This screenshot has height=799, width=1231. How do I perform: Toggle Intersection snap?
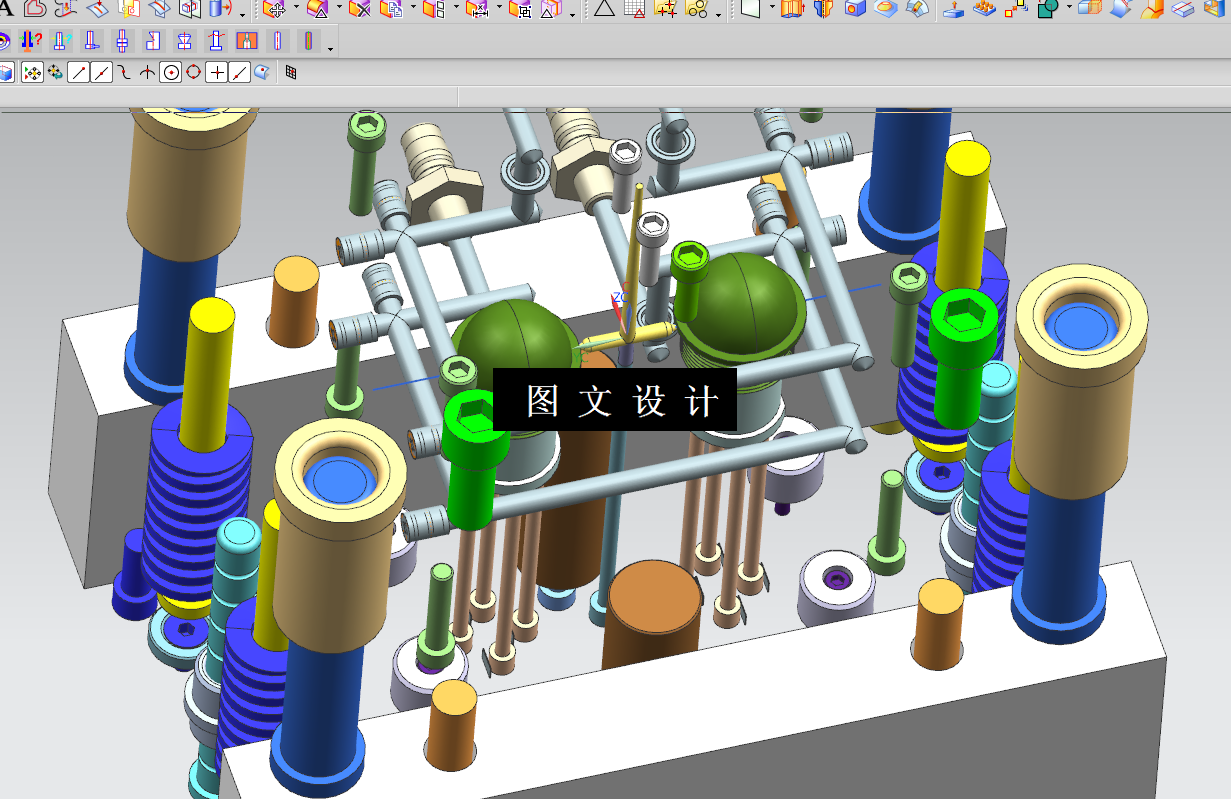[x=147, y=72]
